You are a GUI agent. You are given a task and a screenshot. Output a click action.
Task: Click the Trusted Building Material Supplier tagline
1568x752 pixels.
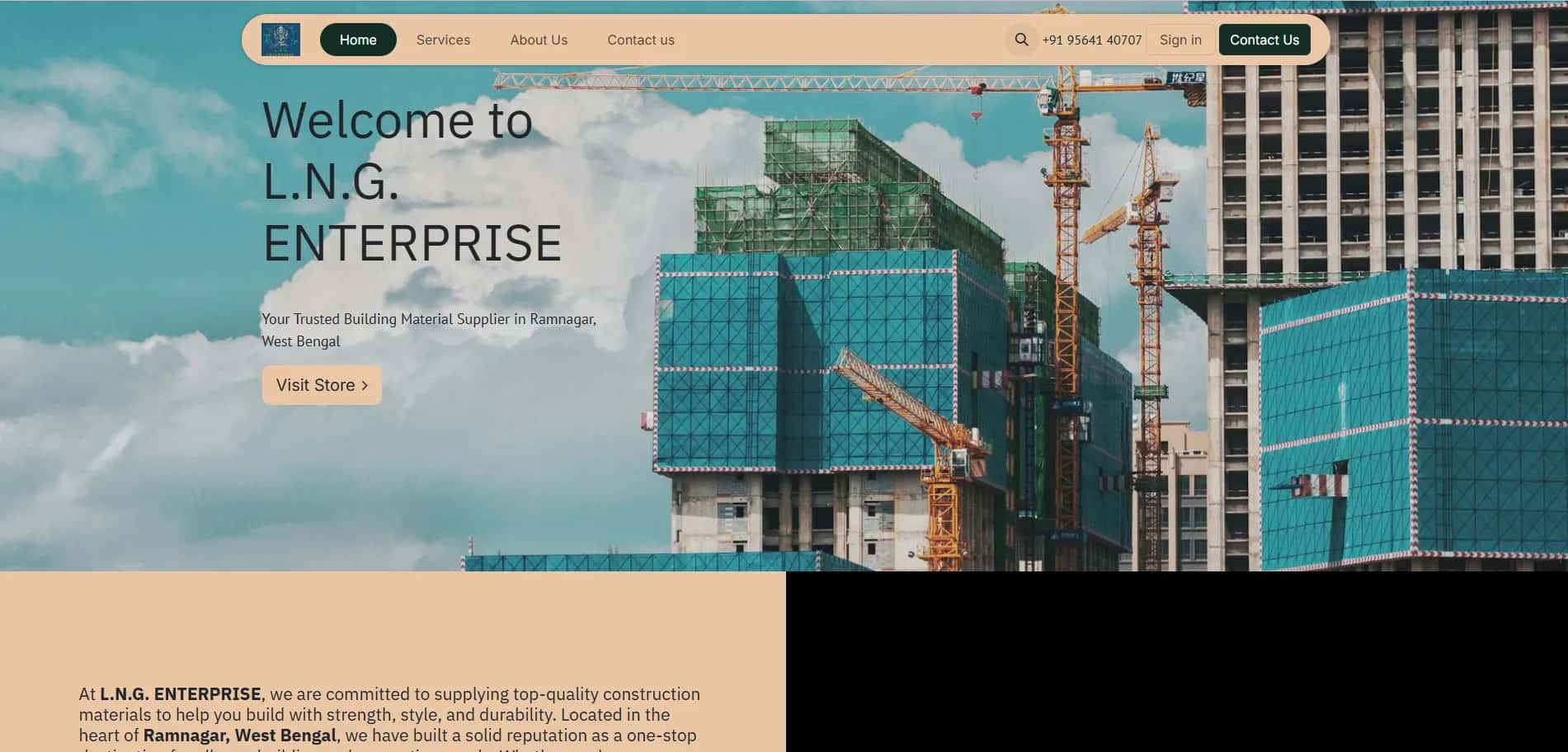429,330
